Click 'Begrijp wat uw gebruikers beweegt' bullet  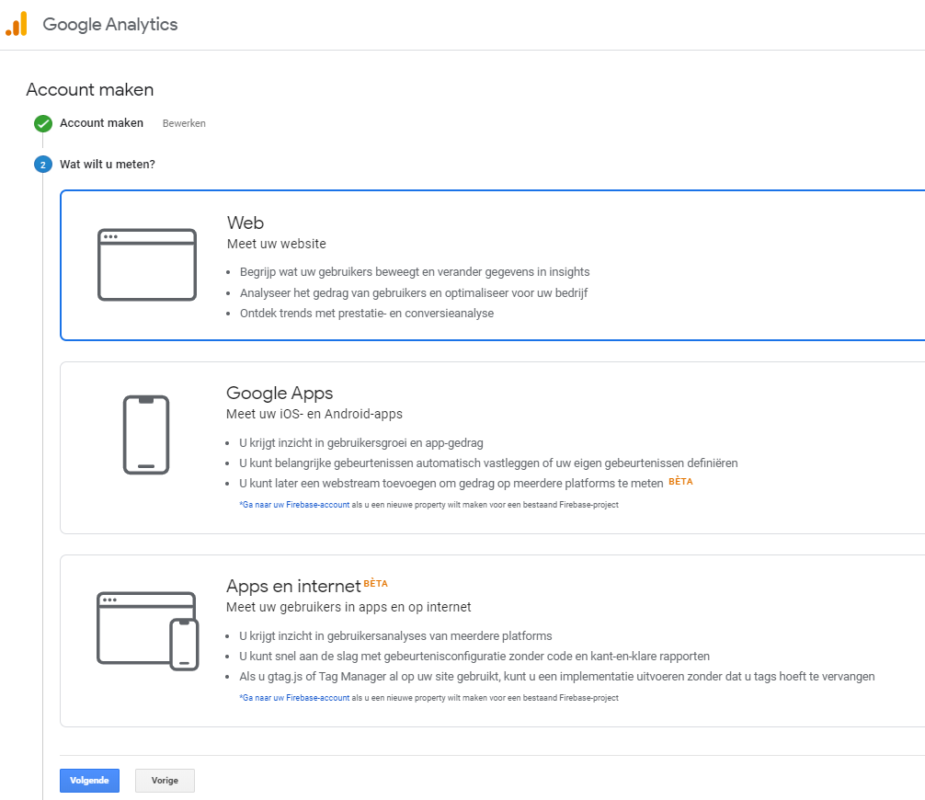(415, 272)
